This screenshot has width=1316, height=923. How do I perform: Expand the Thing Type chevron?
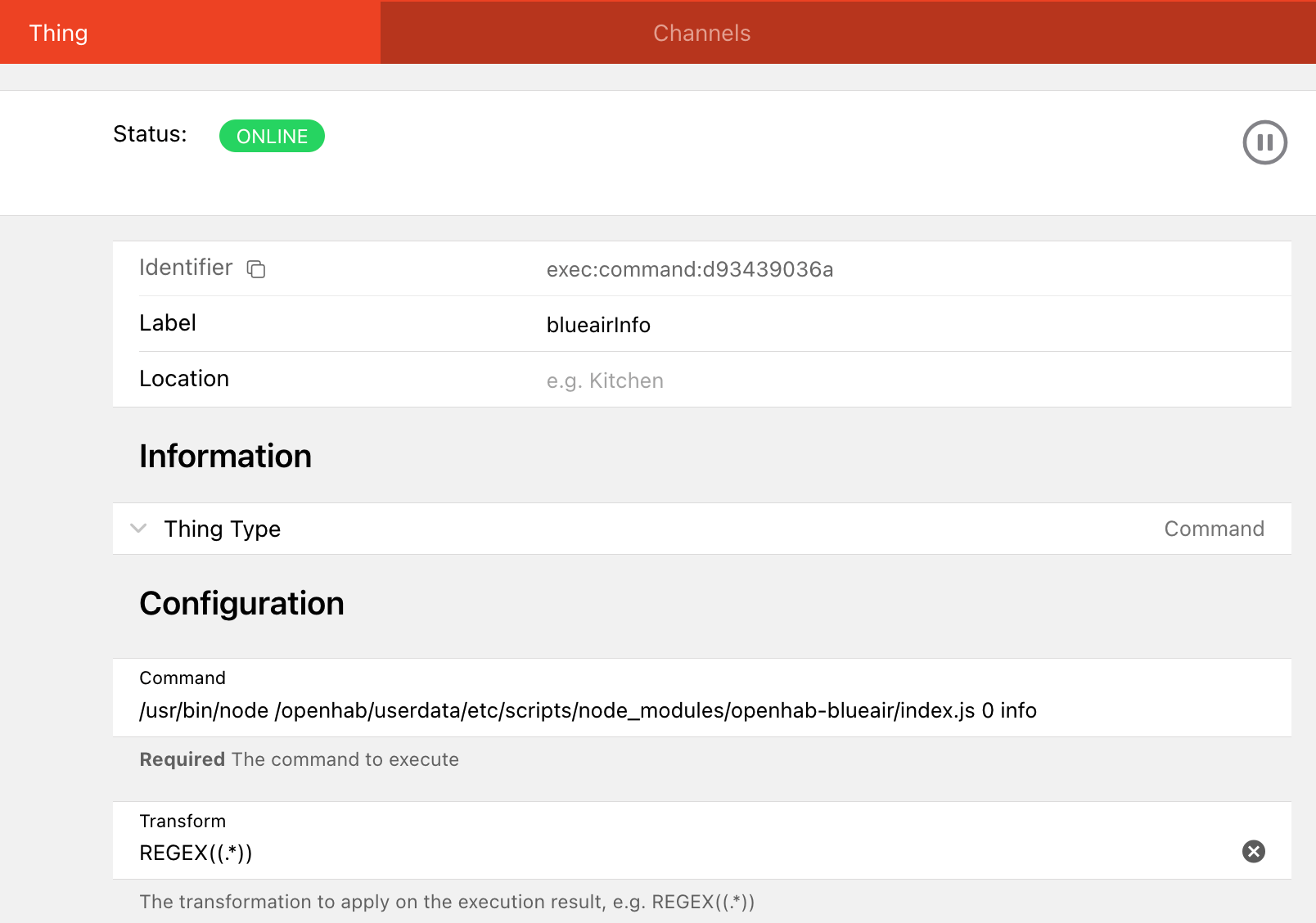pos(139,529)
